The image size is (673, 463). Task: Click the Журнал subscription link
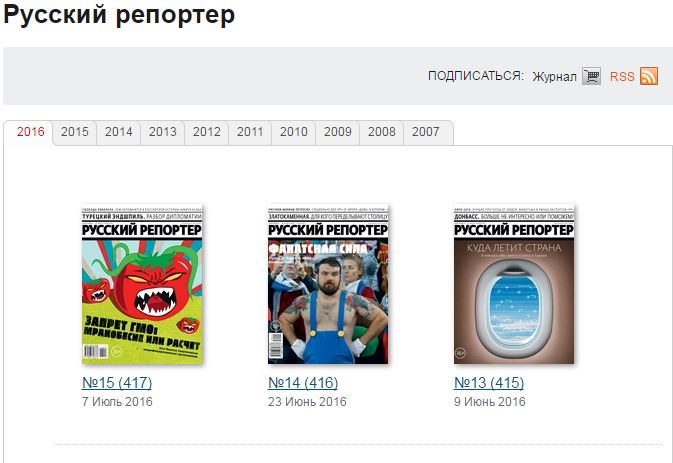[x=554, y=77]
